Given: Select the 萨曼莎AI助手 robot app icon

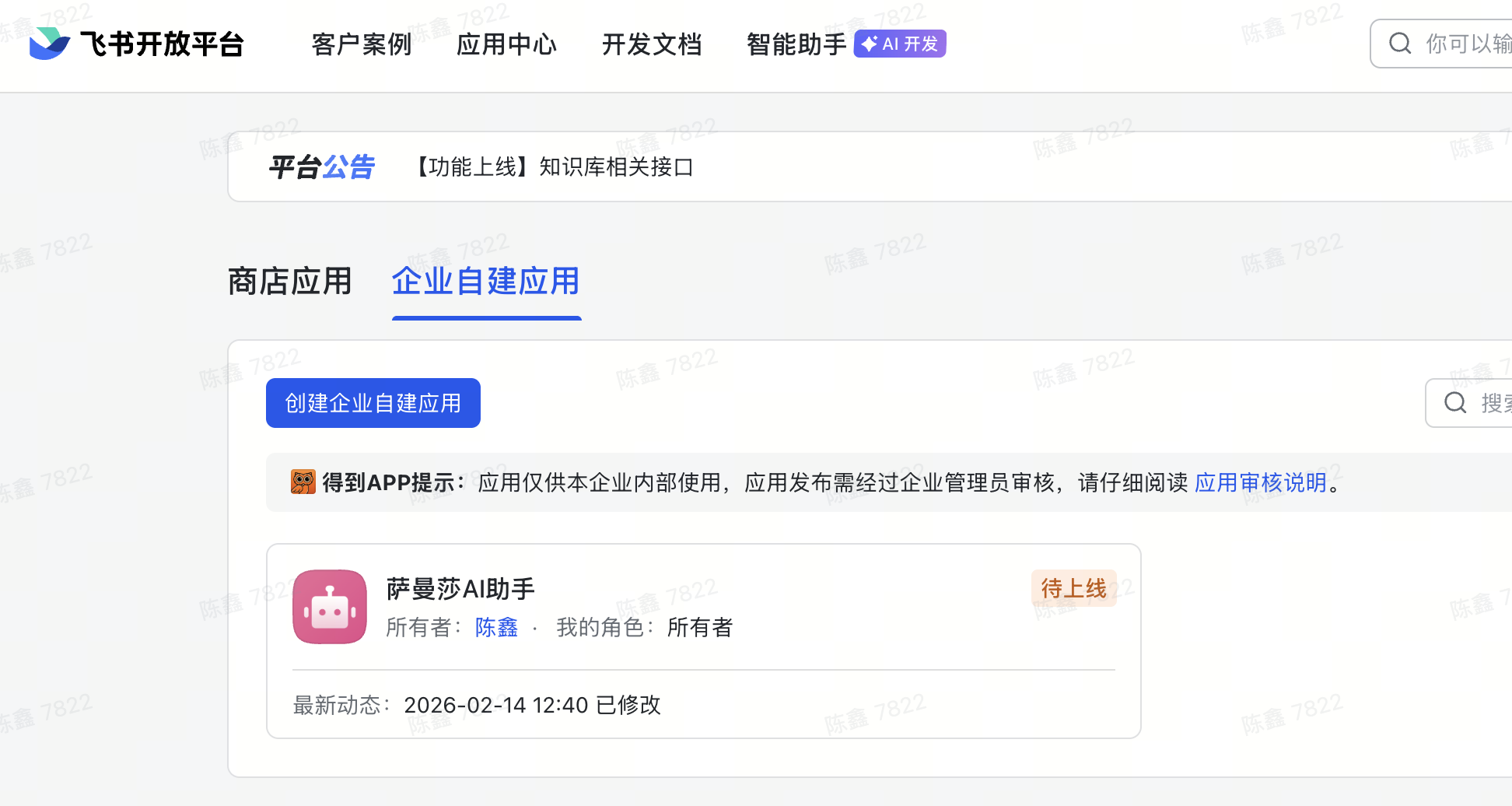Looking at the screenshot, I should point(329,607).
